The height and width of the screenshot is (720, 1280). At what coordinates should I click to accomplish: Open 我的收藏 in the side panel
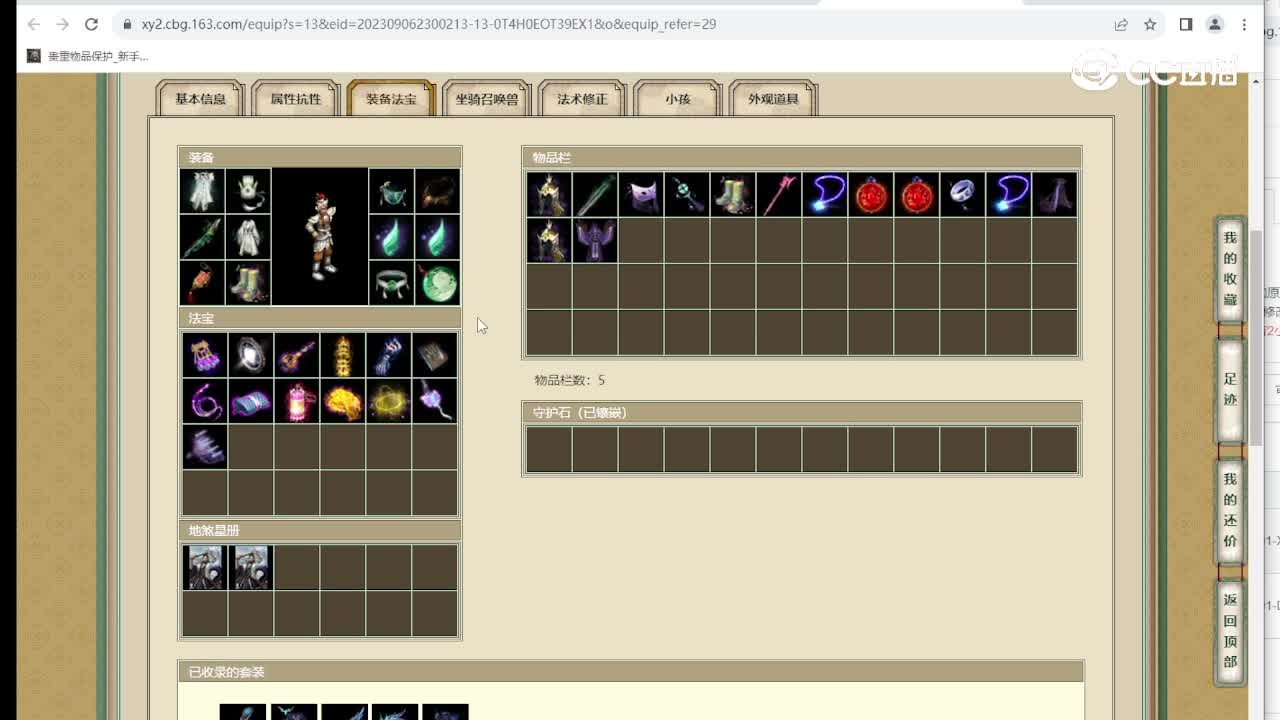tap(1230, 269)
